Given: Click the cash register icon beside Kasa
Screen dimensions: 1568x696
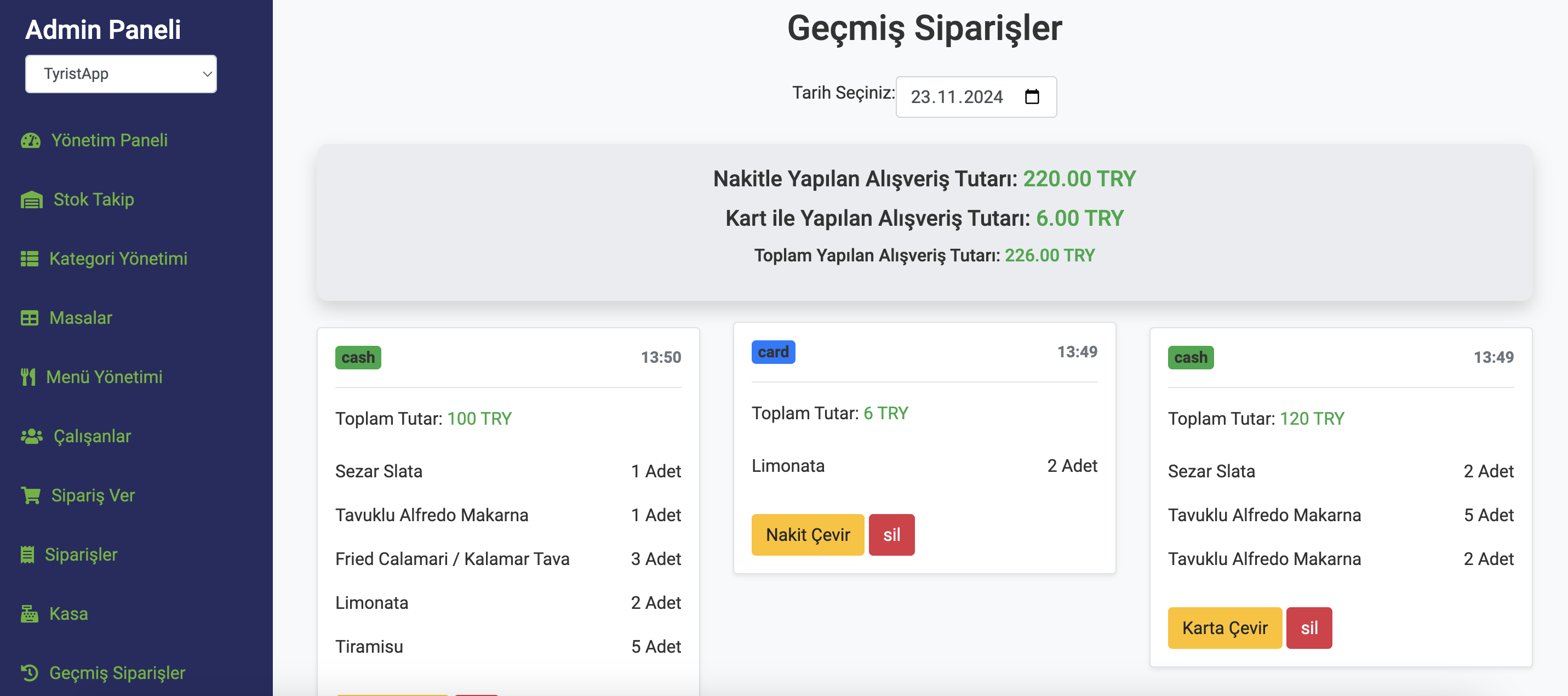Looking at the screenshot, I should click(x=29, y=614).
